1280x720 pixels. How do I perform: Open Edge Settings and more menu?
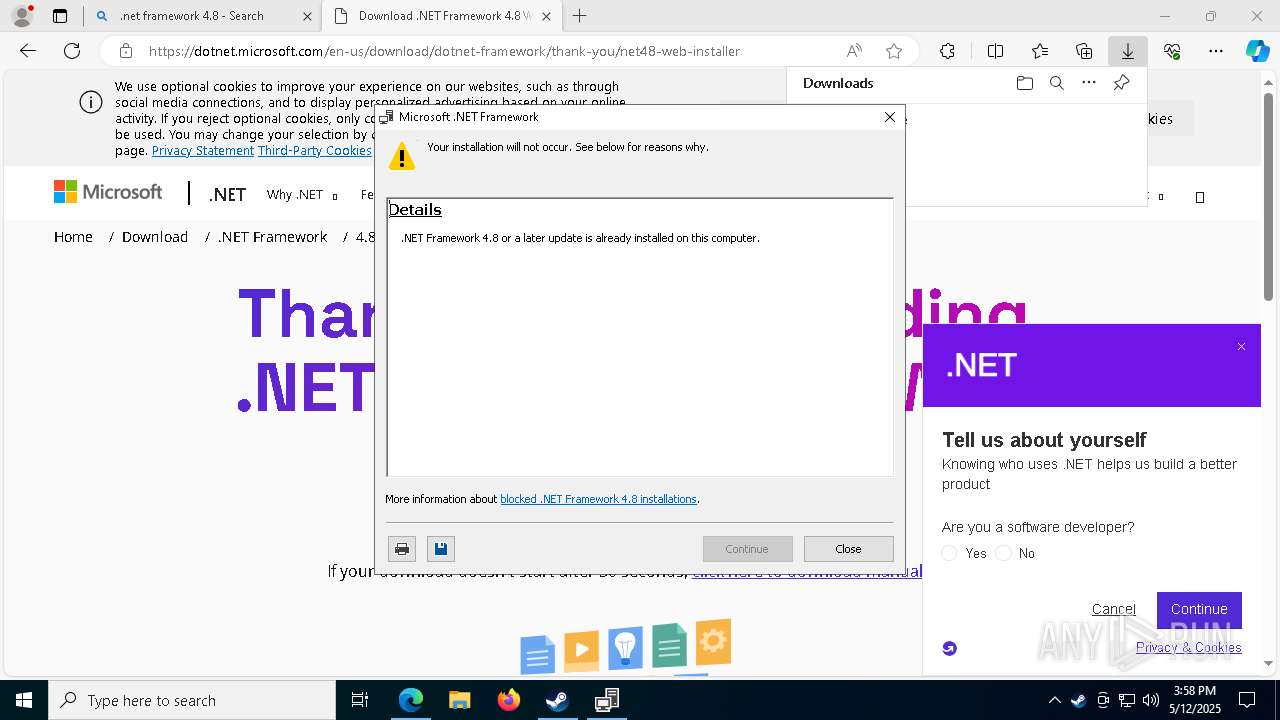click(x=1216, y=51)
